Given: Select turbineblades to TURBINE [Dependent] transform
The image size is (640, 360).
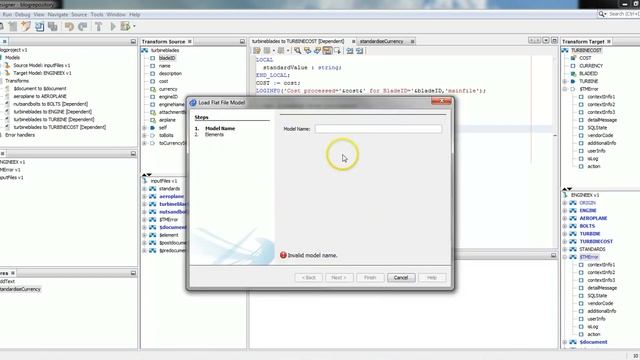Looking at the screenshot, I should [x=54, y=120].
